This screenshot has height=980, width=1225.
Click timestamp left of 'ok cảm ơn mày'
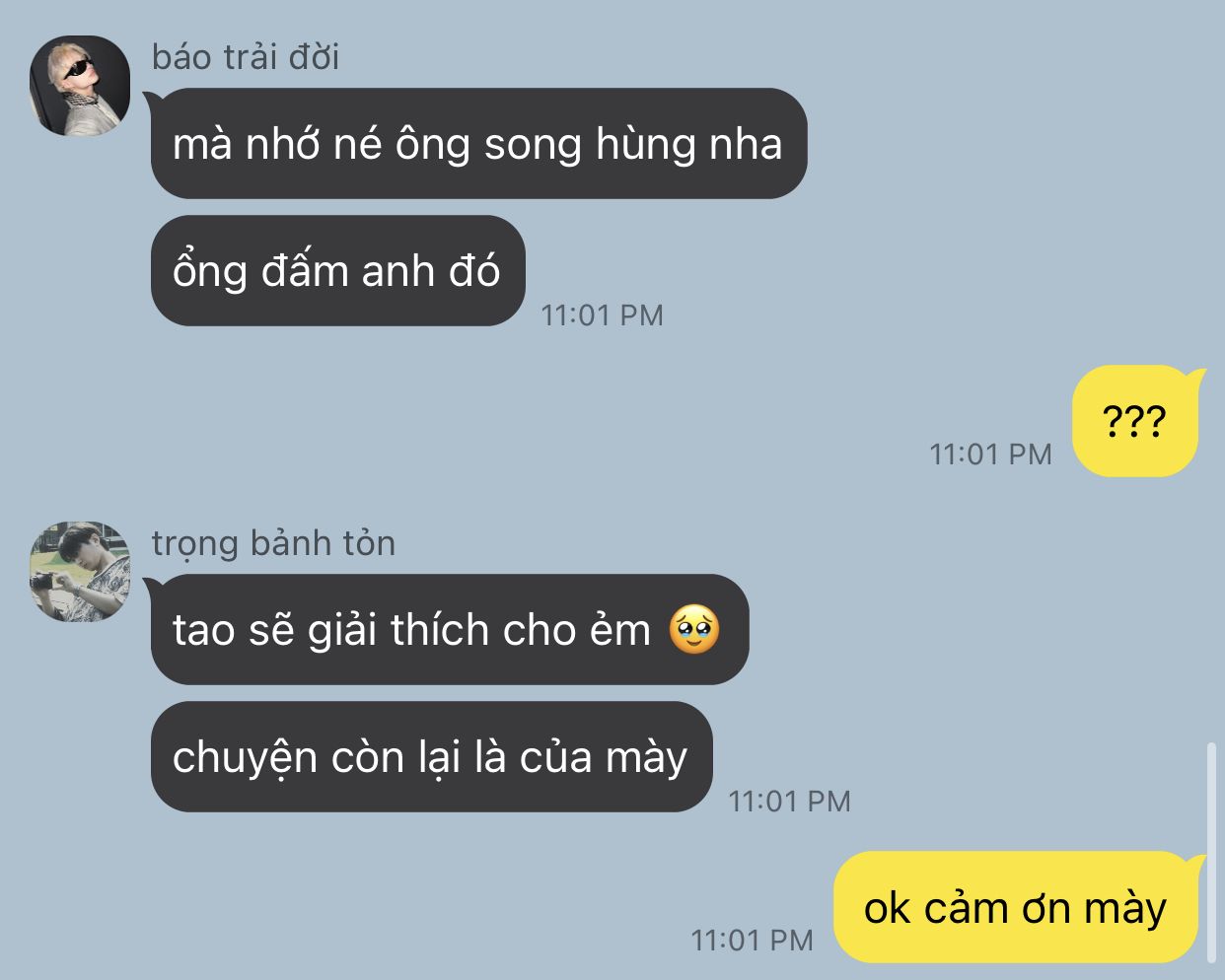[x=752, y=941]
